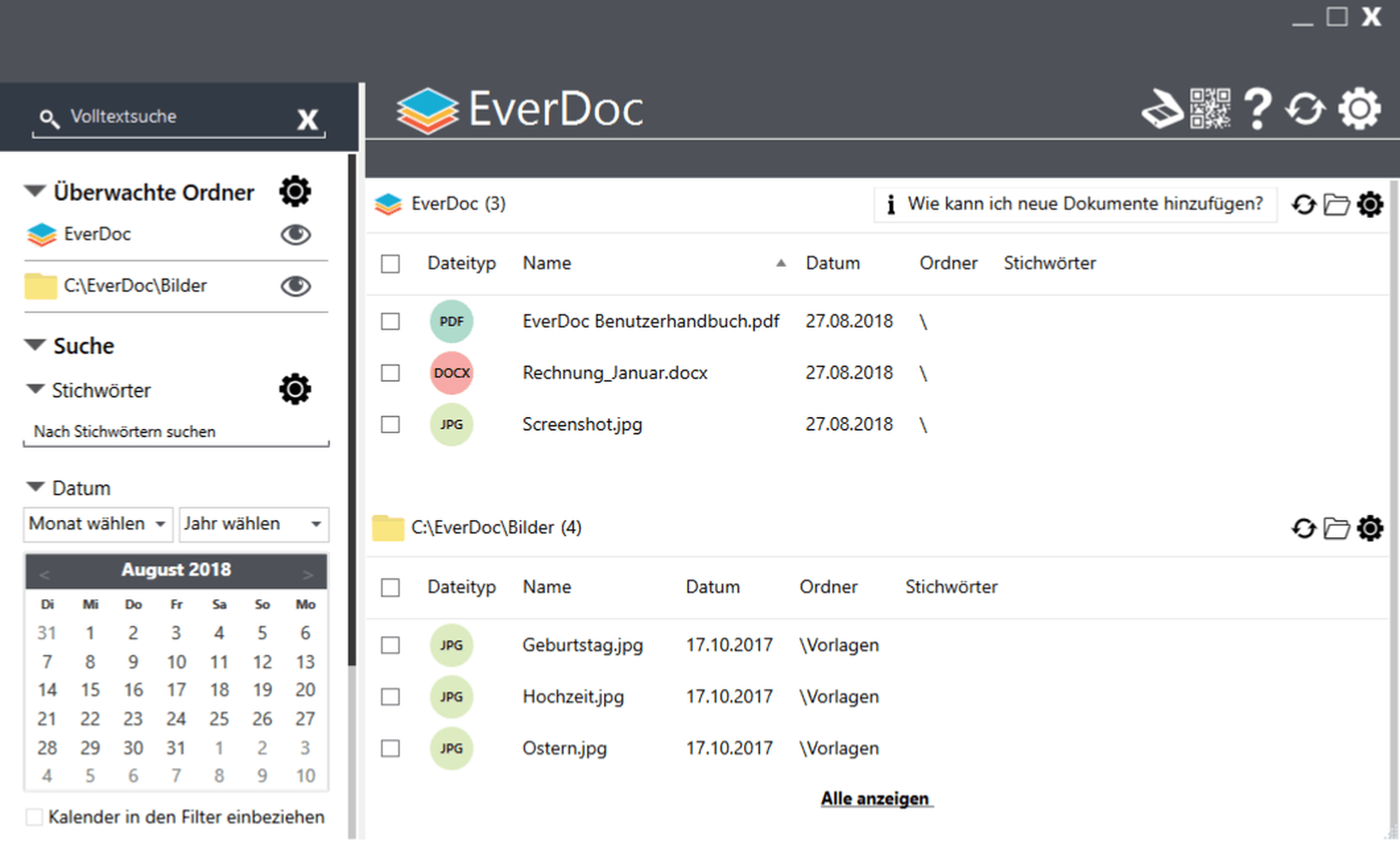The width and height of the screenshot is (1400, 841).
Task: Click the Alle anzeigen link
Action: (876, 798)
